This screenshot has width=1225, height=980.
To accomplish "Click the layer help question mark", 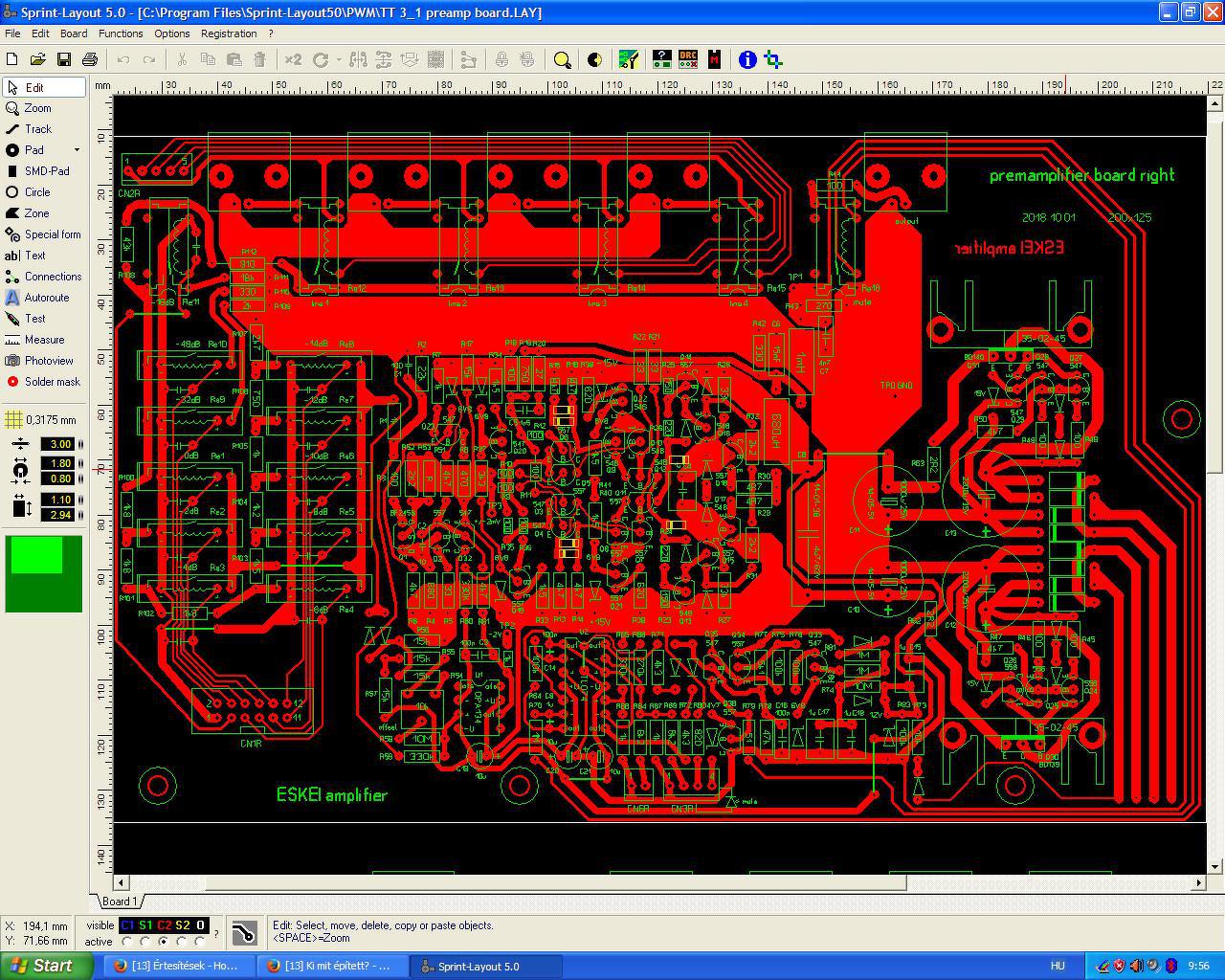I will coord(216,933).
